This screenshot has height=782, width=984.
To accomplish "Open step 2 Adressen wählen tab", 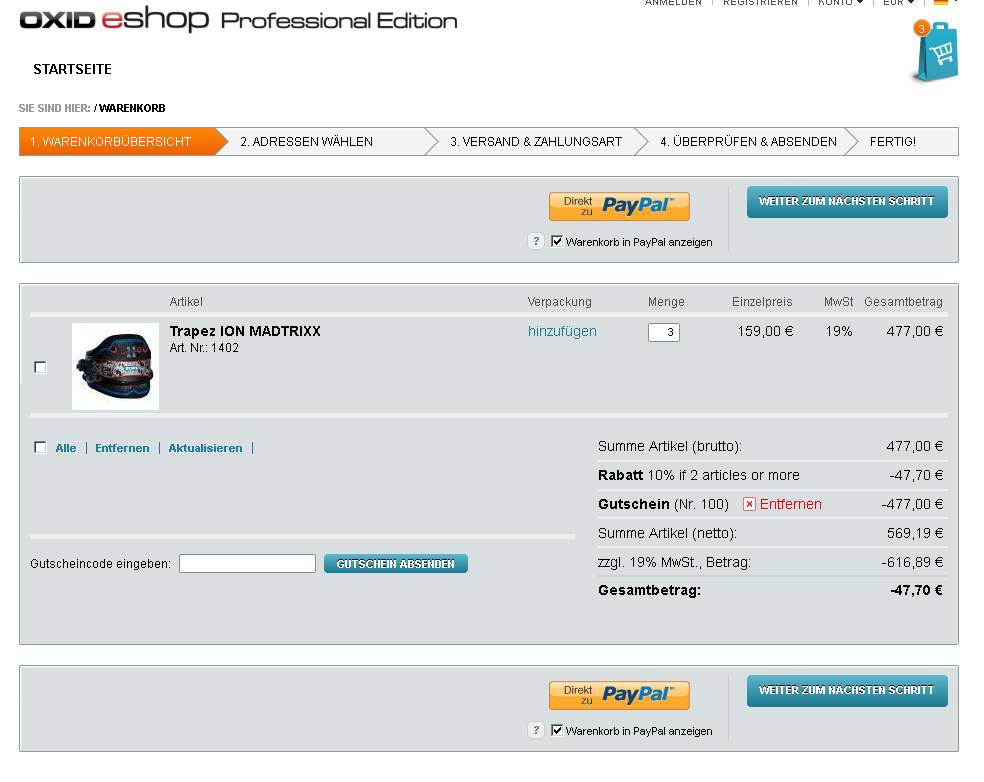I will tap(306, 142).
